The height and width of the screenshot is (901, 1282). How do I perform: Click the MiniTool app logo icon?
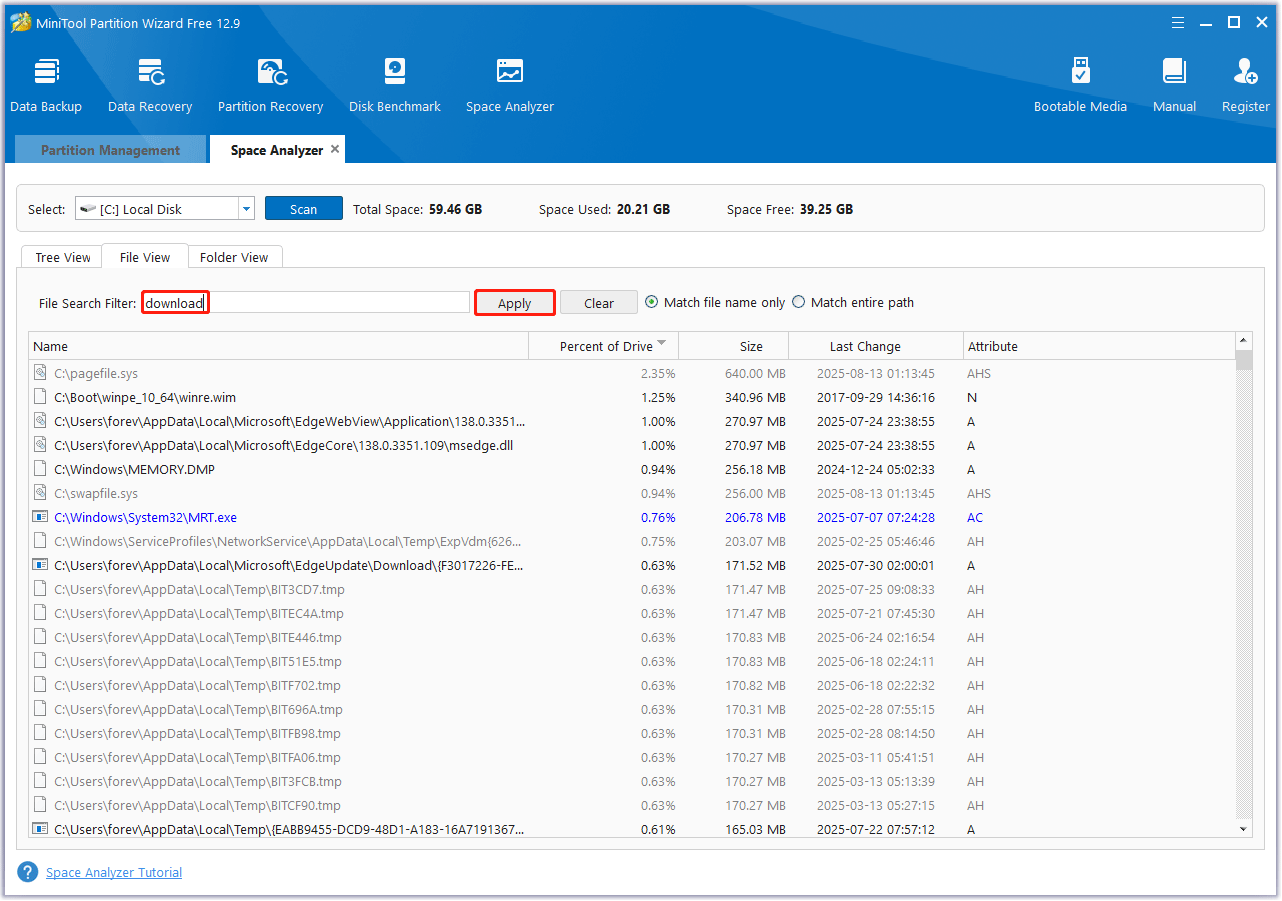(x=21, y=22)
